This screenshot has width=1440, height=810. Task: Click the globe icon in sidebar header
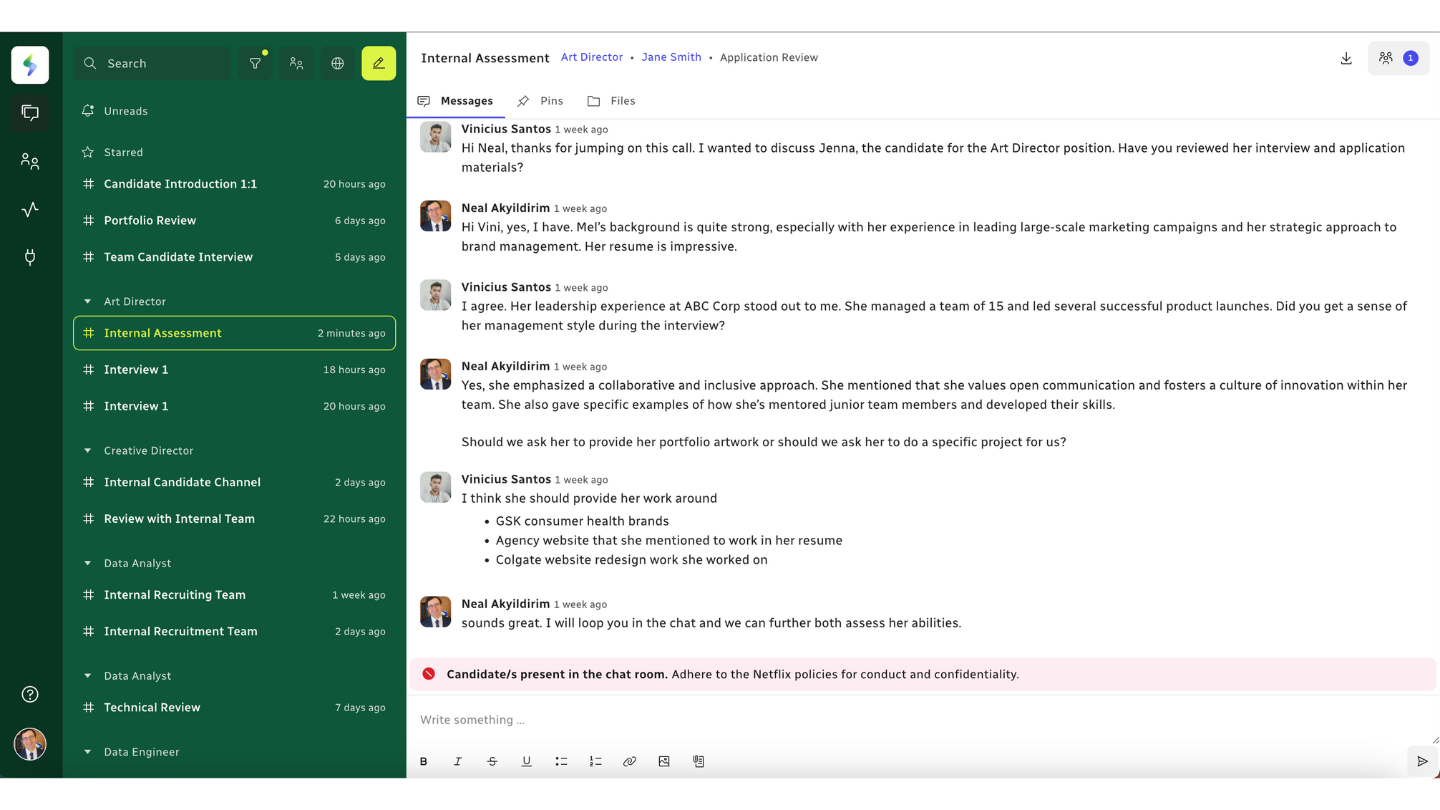tap(337, 63)
